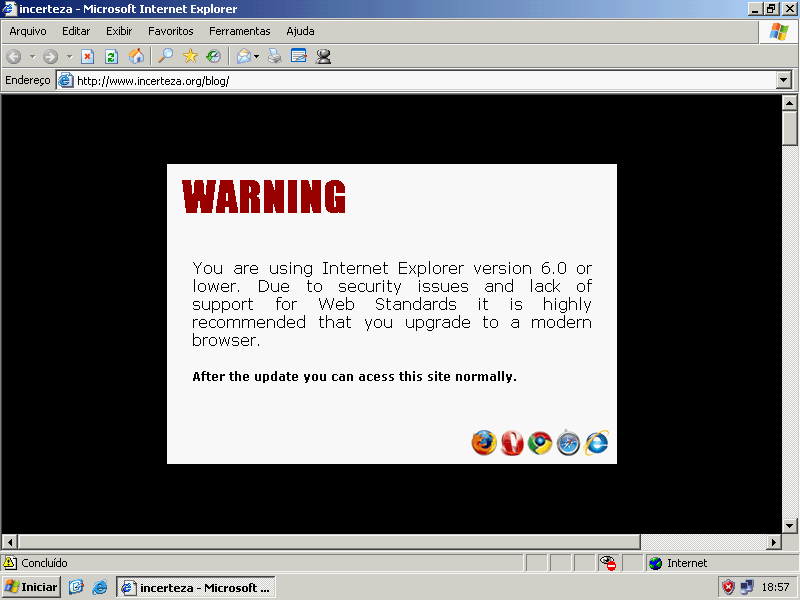Screen dimensions: 800x600
Task: Expand the address bar dropdown
Action: click(x=783, y=81)
